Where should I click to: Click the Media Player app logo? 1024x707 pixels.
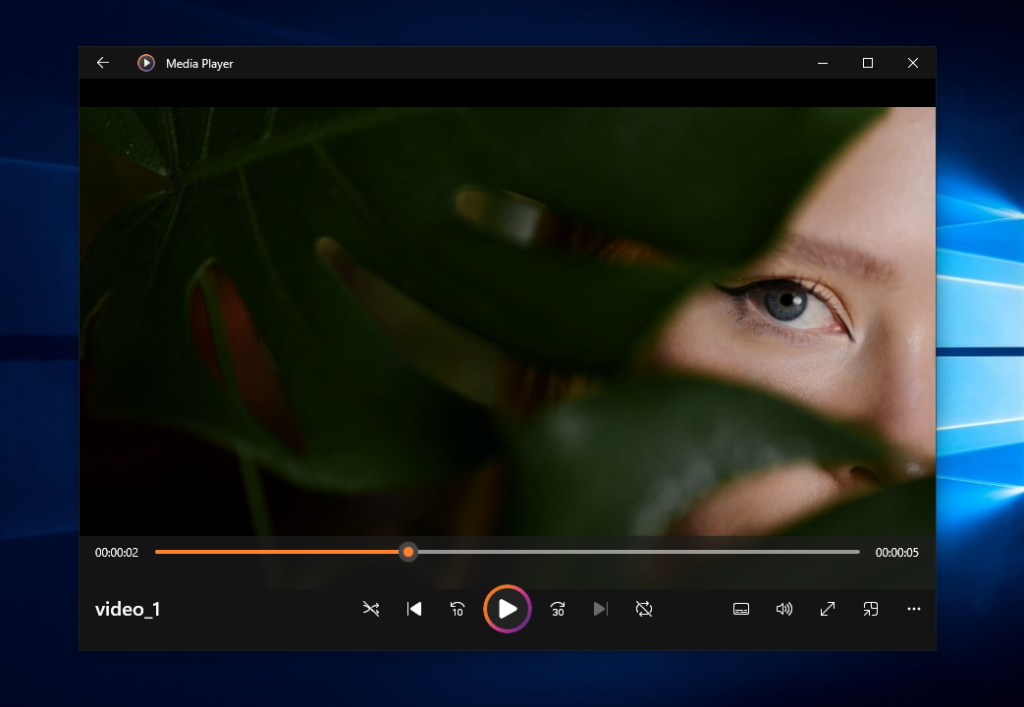[x=146, y=63]
